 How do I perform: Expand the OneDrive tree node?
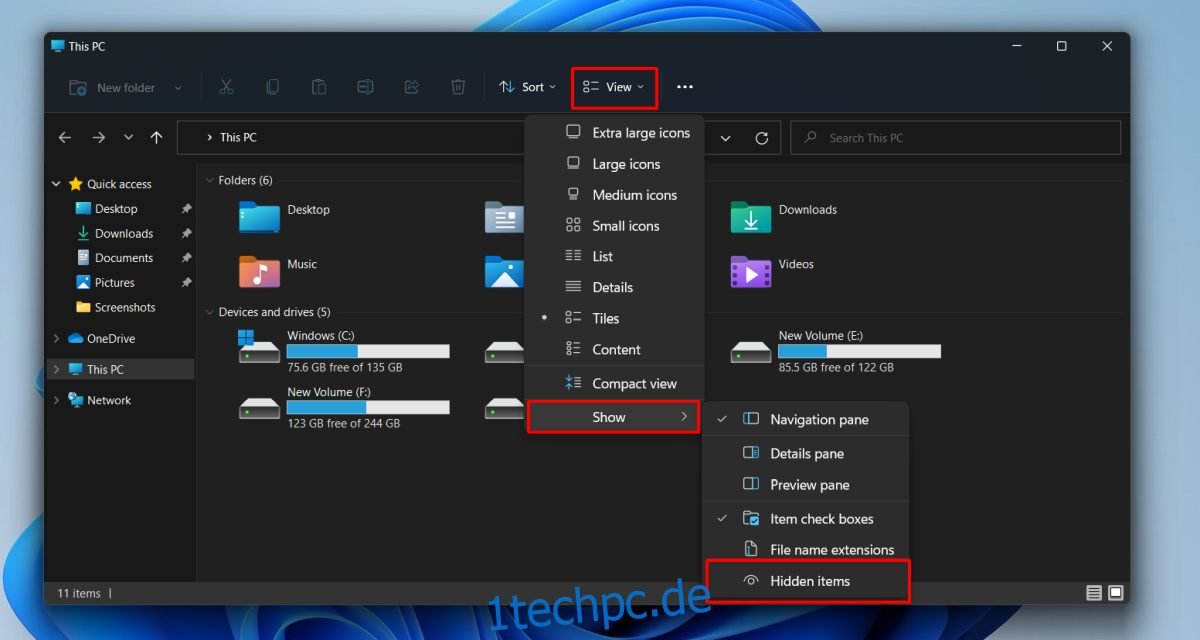(55, 338)
